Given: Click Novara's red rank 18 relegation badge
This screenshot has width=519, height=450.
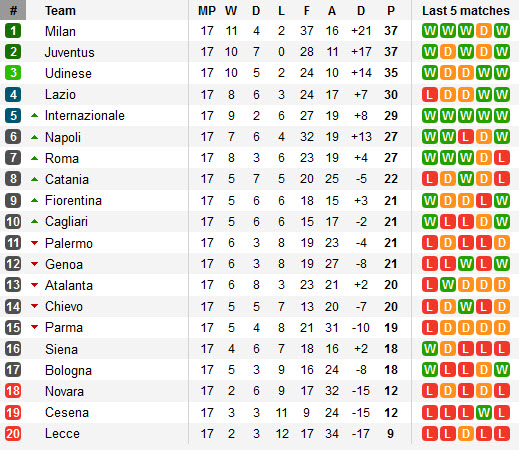Looking at the screenshot, I should pyautogui.click(x=13, y=391).
